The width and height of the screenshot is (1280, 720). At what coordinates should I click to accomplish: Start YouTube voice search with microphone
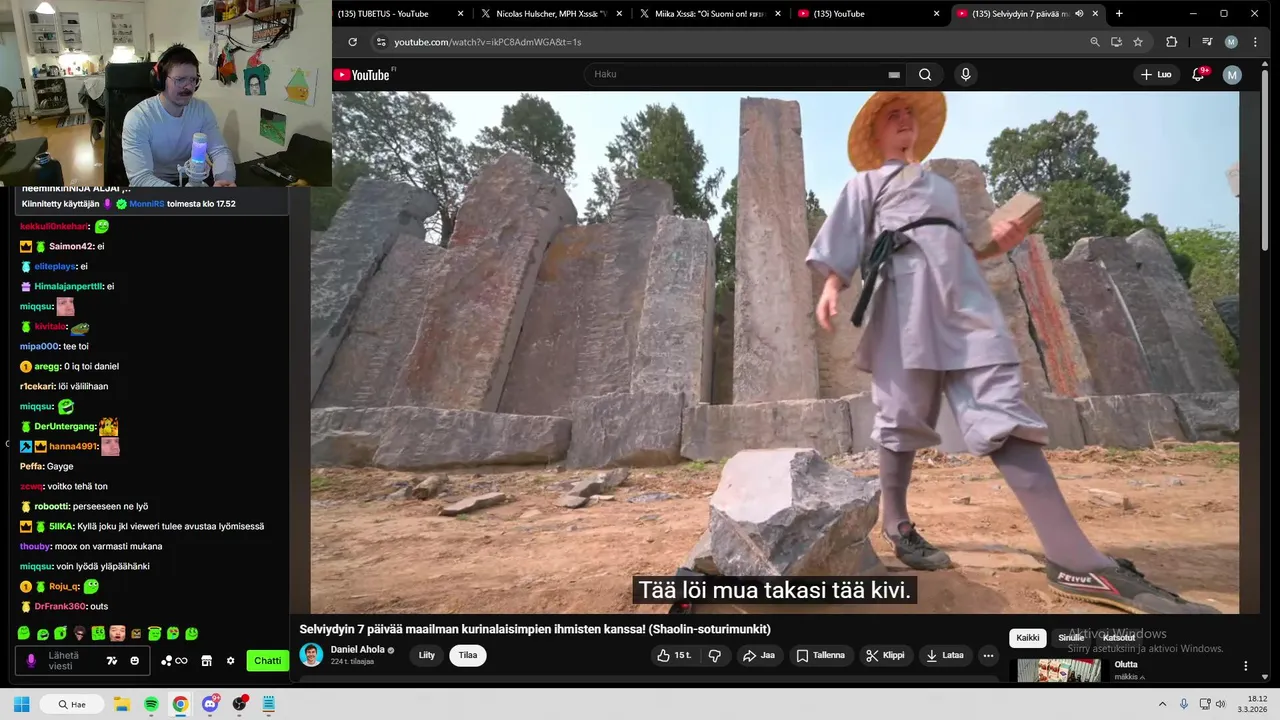[x=965, y=74]
